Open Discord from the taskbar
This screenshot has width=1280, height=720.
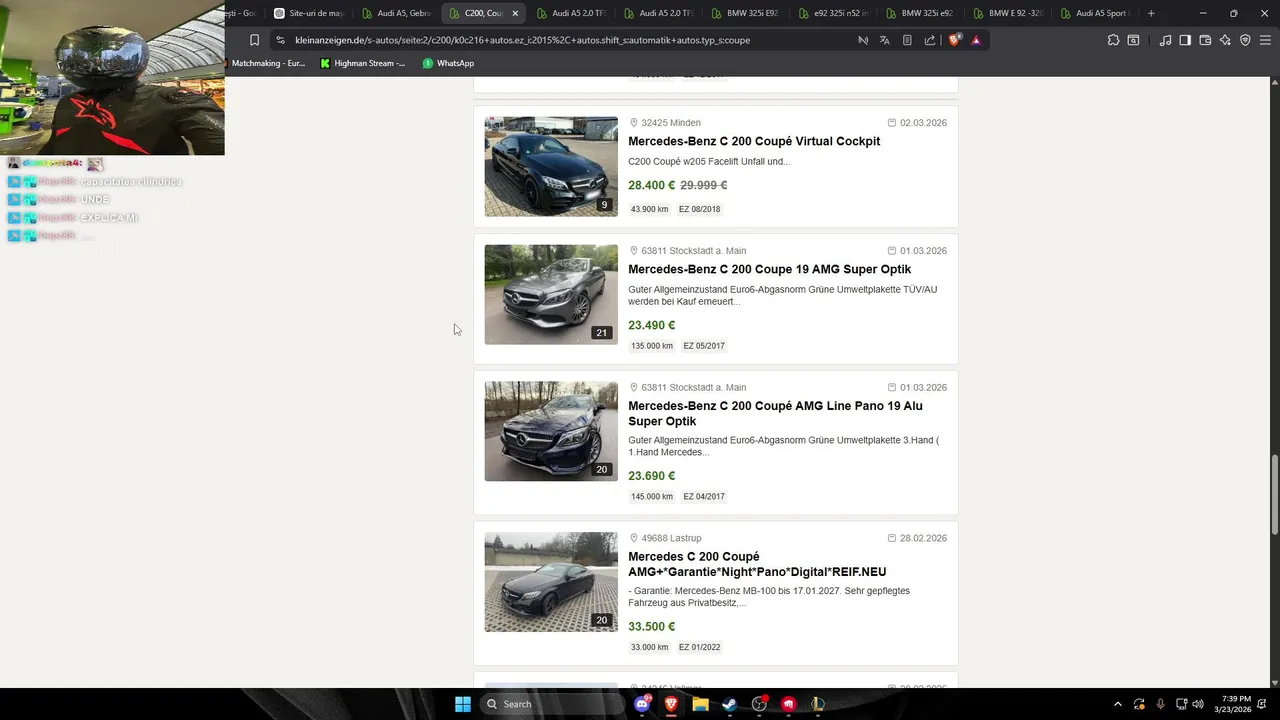click(642, 704)
